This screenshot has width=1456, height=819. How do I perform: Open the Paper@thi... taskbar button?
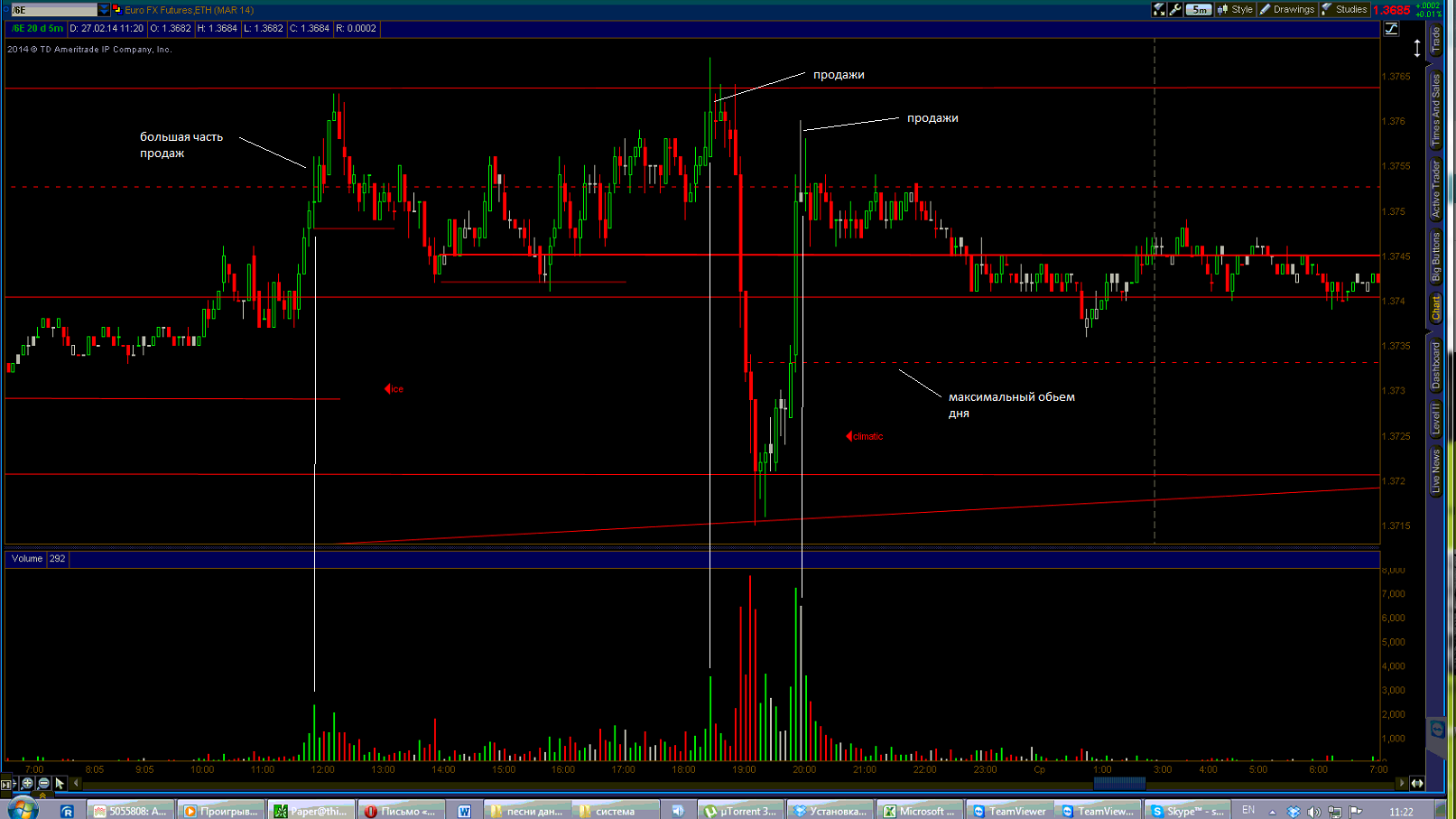[x=311, y=811]
